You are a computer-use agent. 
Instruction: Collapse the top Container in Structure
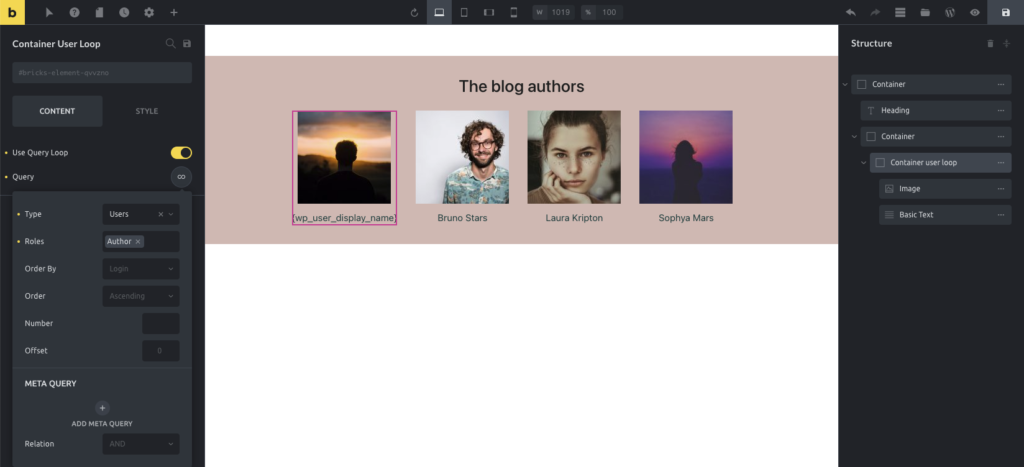[x=845, y=85]
